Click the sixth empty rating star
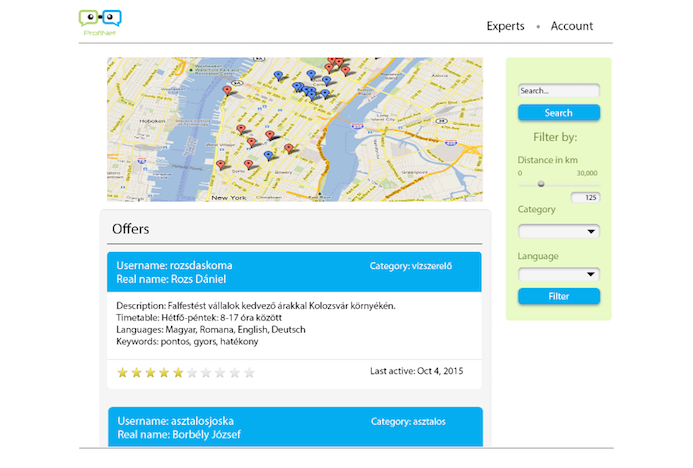Image resolution: width=693 pixels, height=468 pixels. pos(193,373)
